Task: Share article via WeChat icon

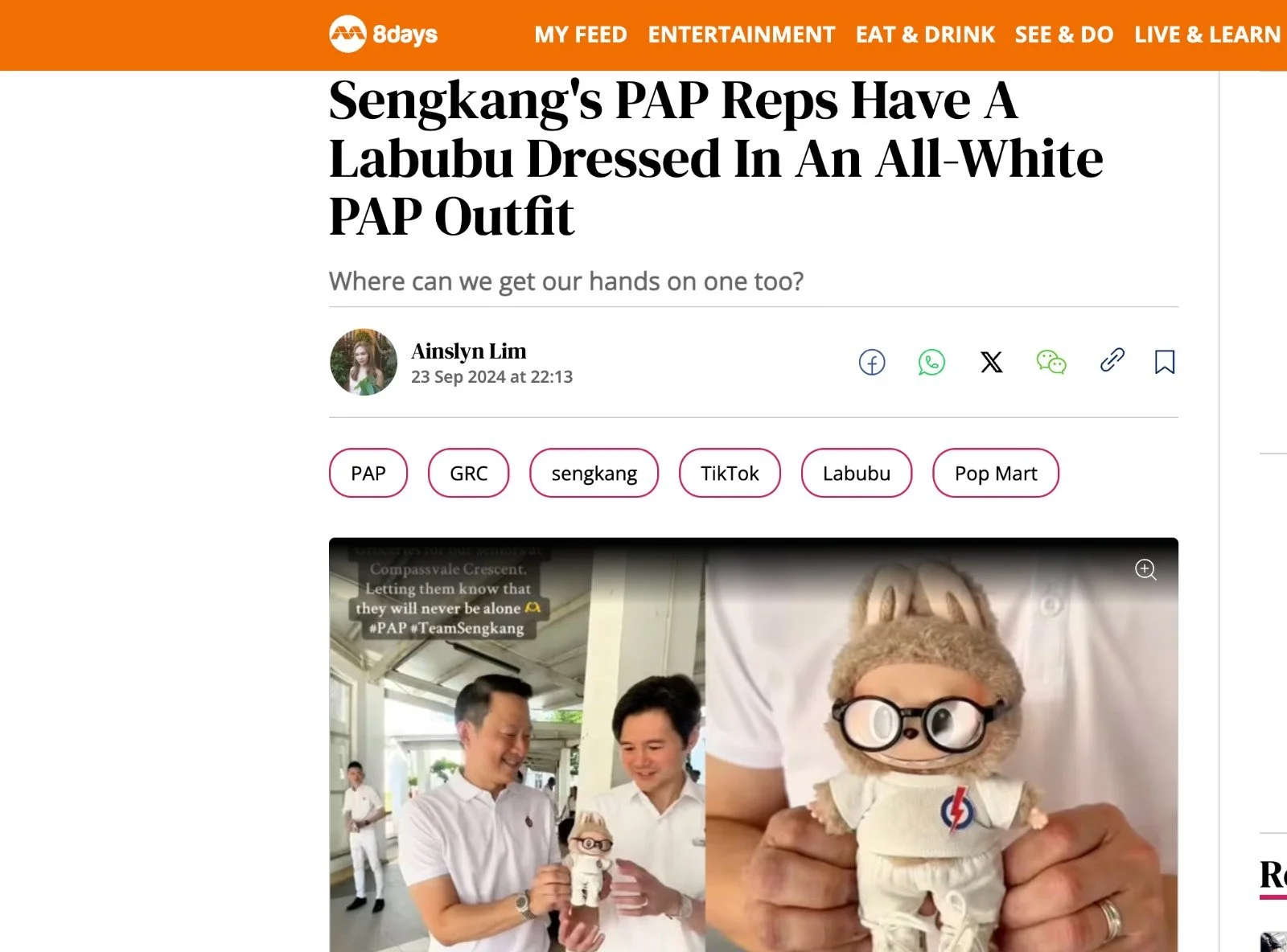Action: pos(1051,363)
